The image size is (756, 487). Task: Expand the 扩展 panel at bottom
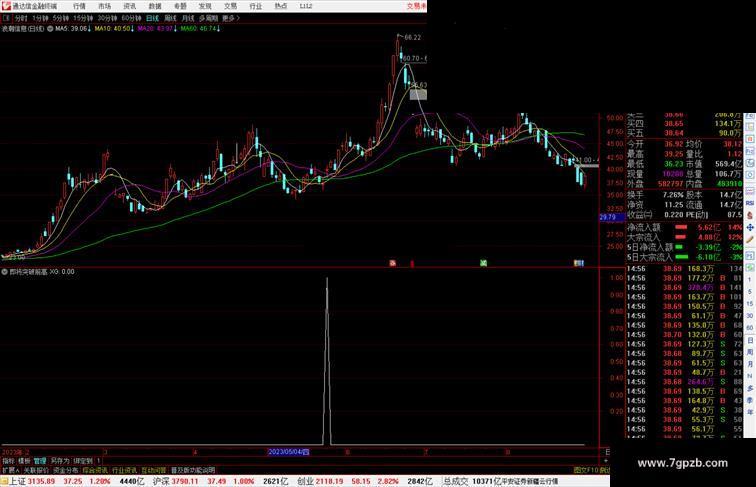pos(10,470)
